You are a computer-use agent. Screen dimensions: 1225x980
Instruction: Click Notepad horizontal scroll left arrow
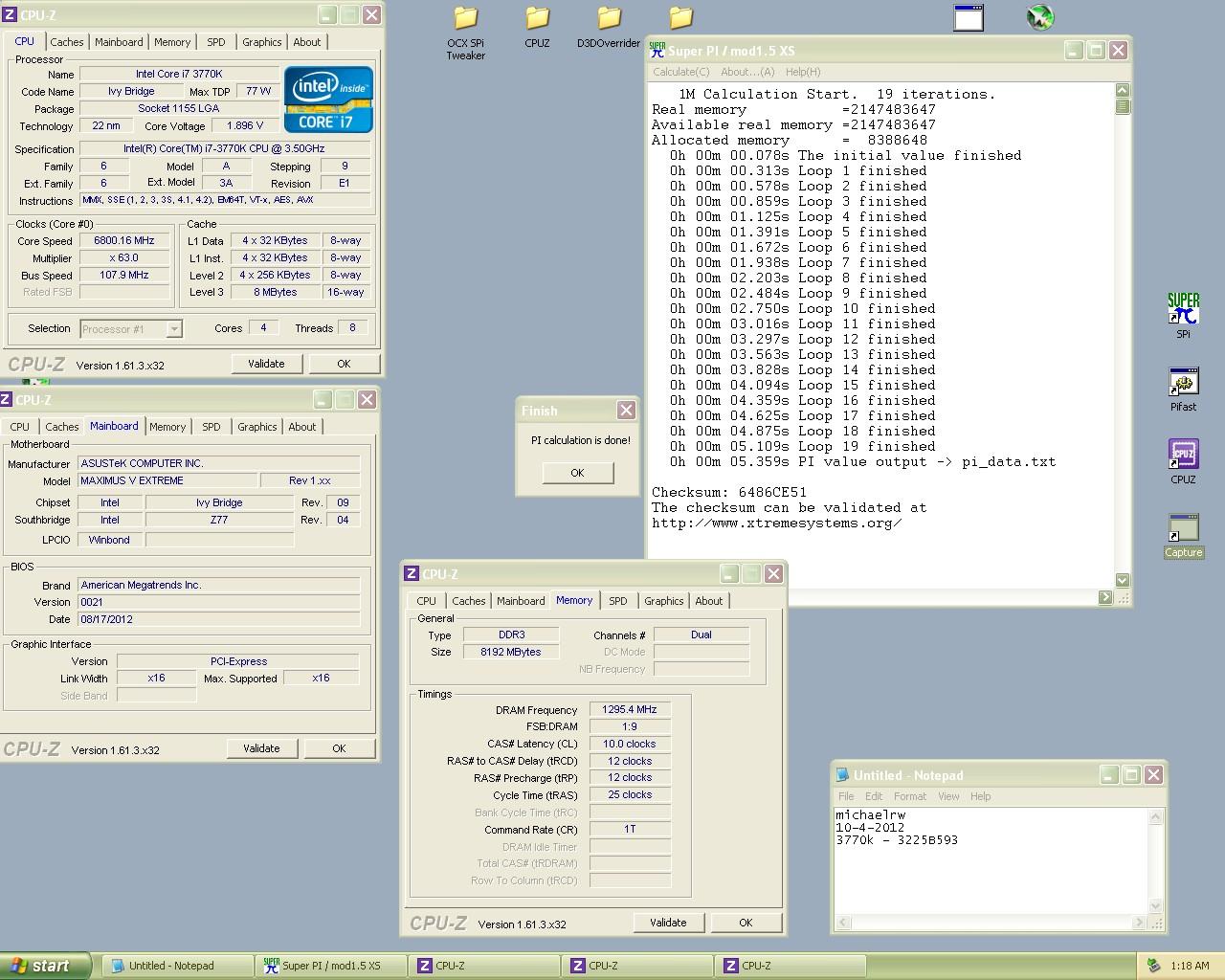pyautogui.click(x=843, y=923)
